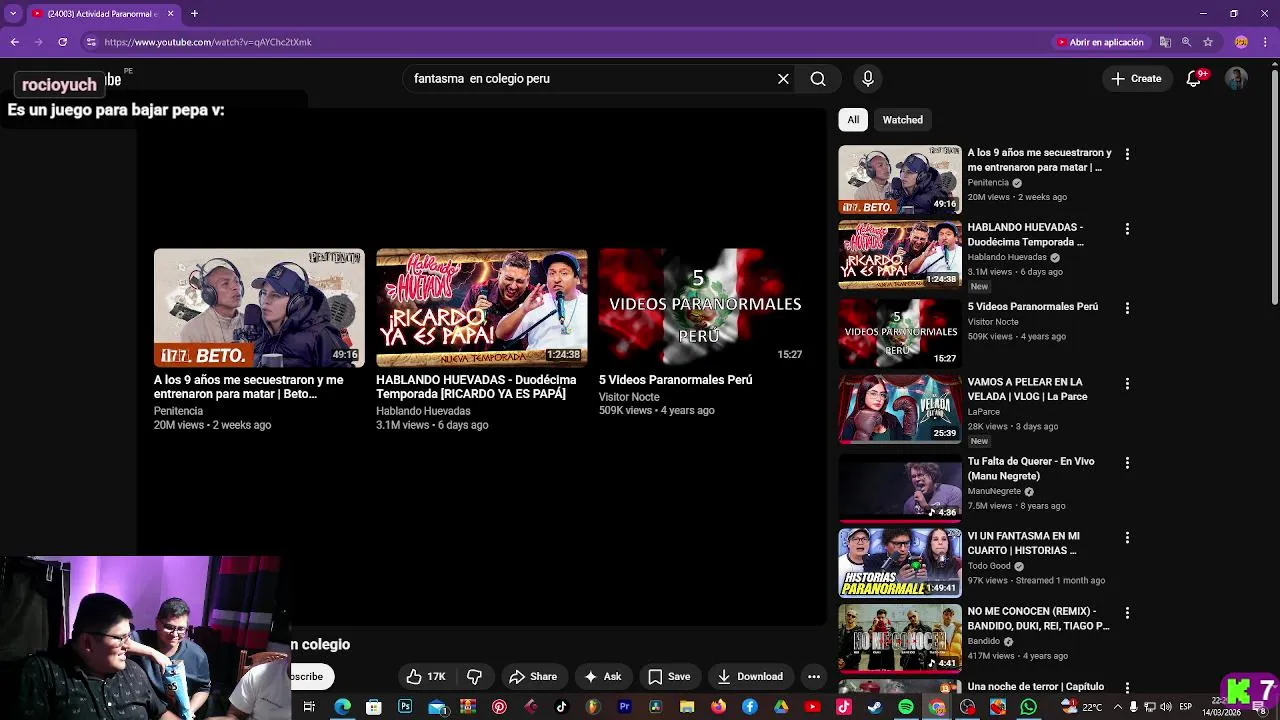This screenshot has width=1280, height=720.
Task: Show hidden system tray icons
Action: (x=1118, y=707)
